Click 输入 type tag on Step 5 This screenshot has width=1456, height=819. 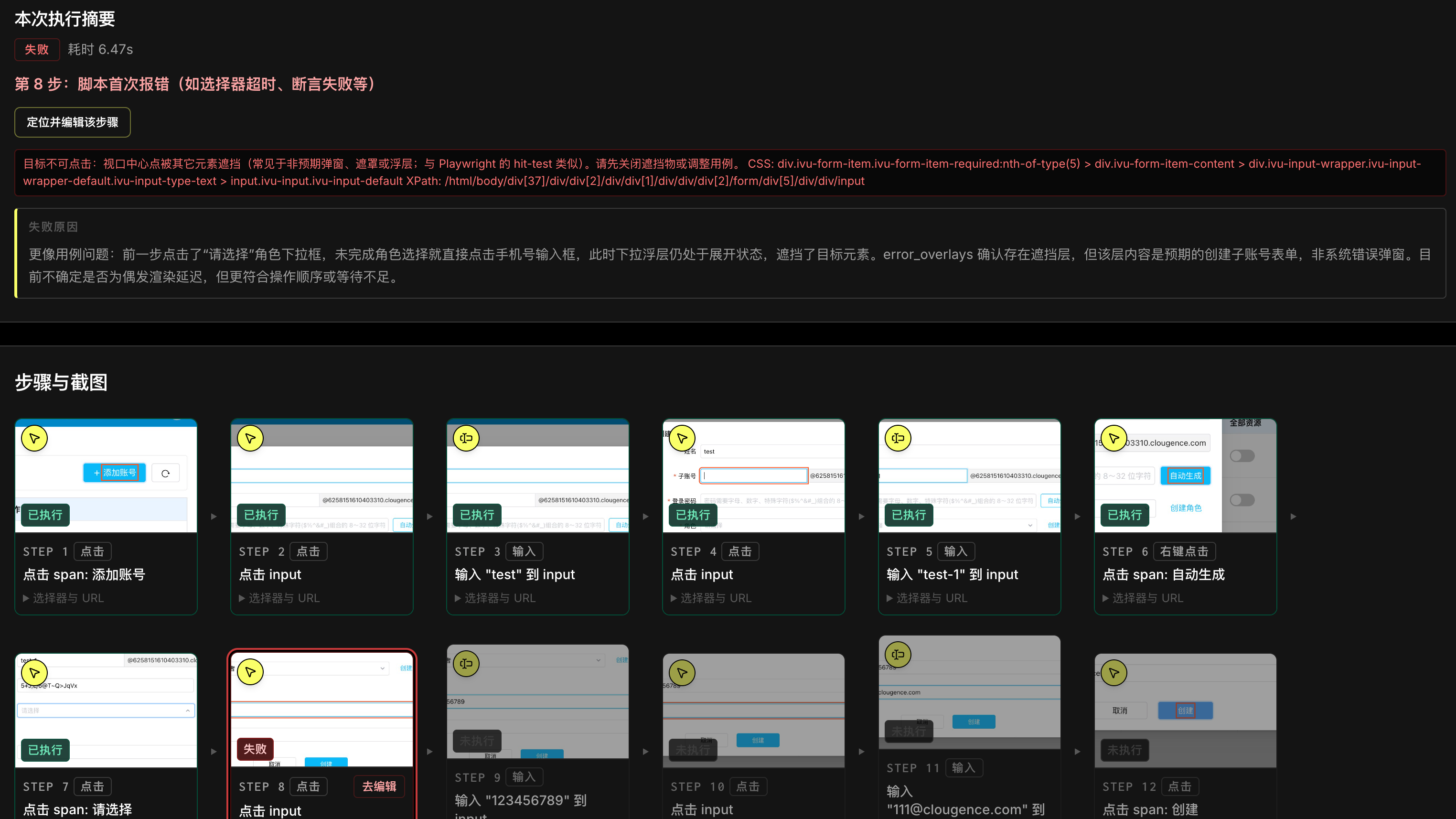pyautogui.click(x=956, y=551)
